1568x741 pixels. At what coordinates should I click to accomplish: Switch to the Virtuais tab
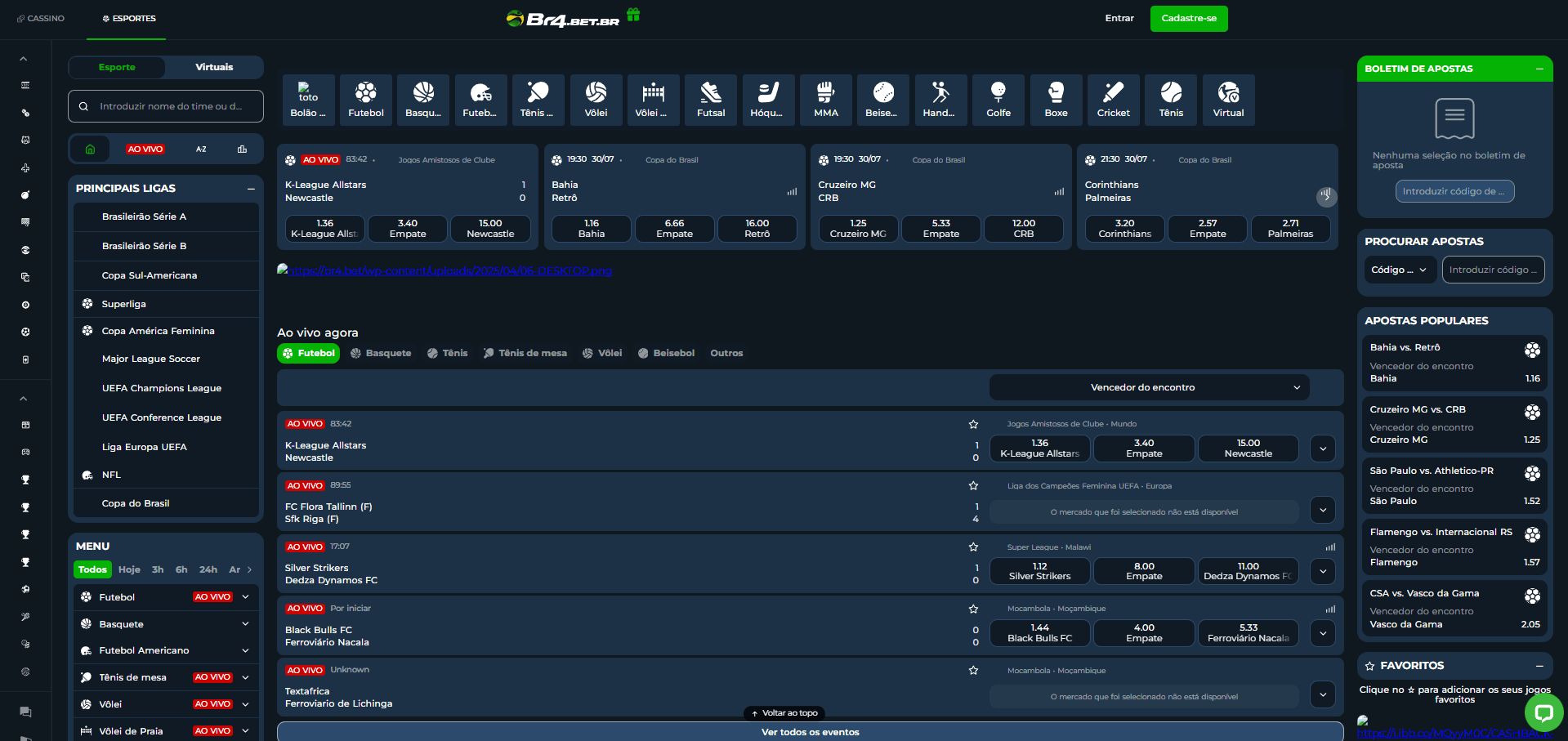point(212,67)
